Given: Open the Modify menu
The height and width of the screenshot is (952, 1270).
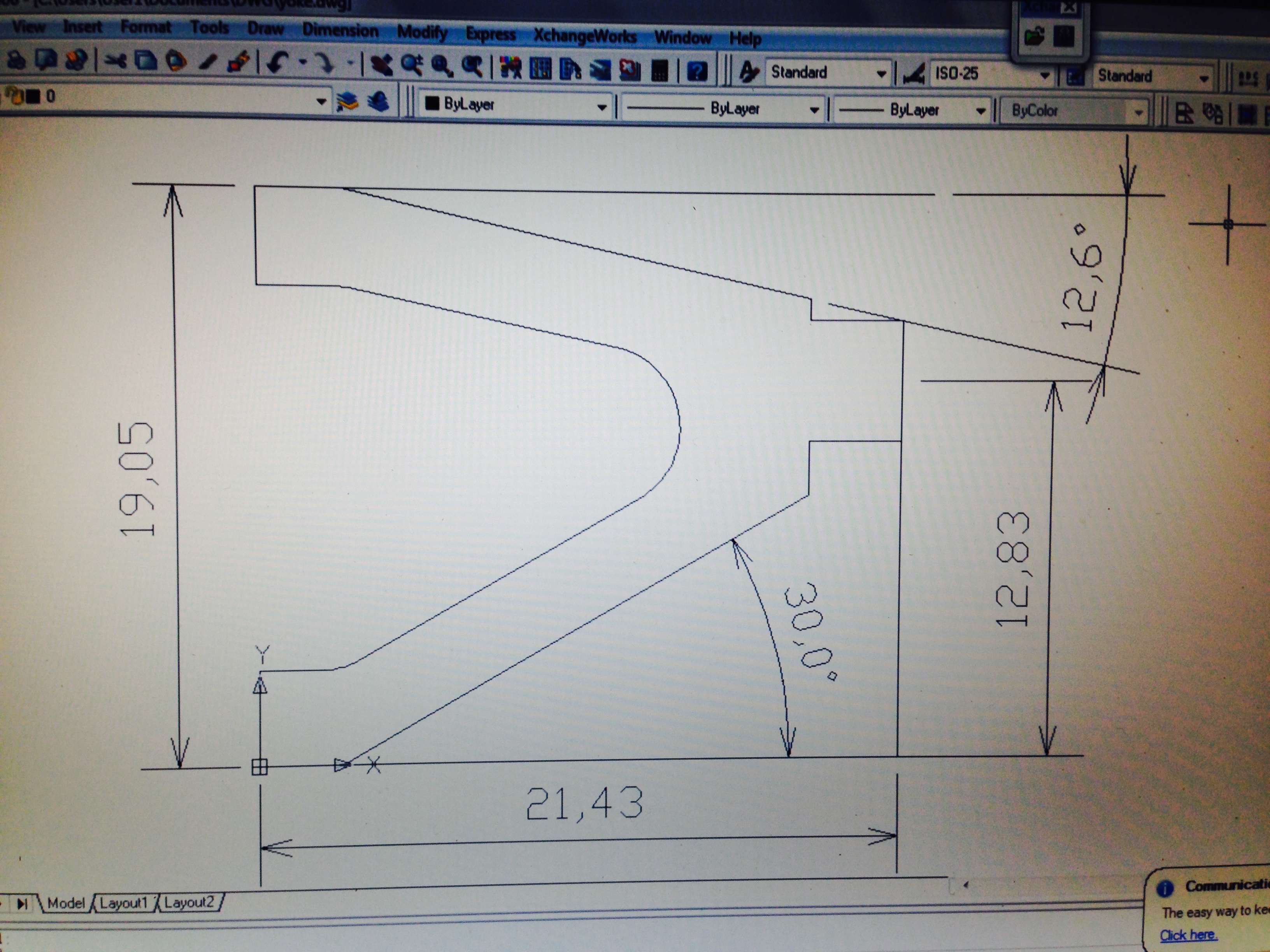Looking at the screenshot, I should [x=422, y=32].
